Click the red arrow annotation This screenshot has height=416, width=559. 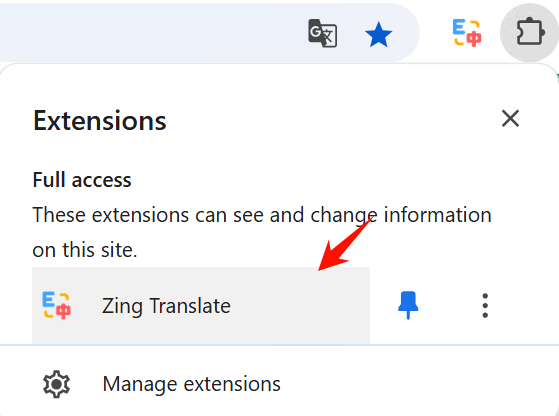pos(346,244)
